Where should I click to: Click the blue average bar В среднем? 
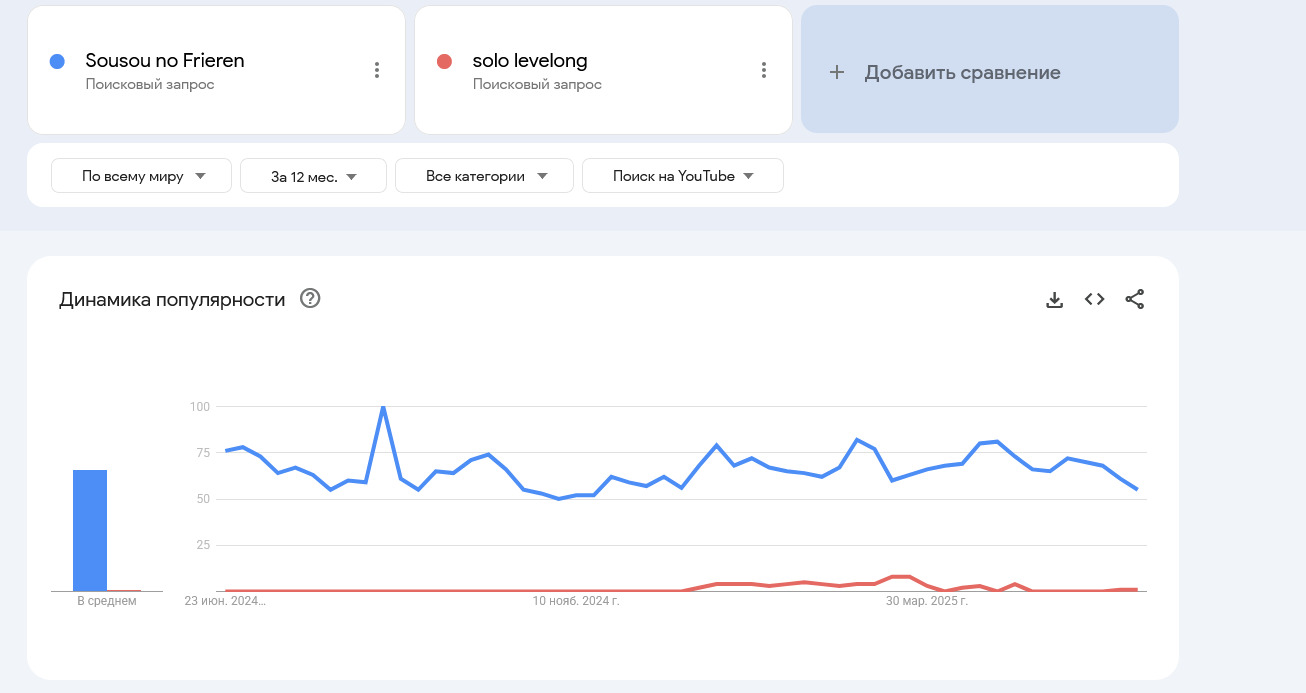pos(90,530)
